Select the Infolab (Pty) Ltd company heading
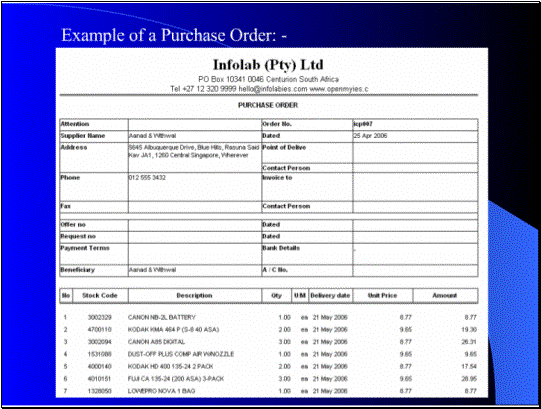The image size is (541, 409). pos(268,65)
